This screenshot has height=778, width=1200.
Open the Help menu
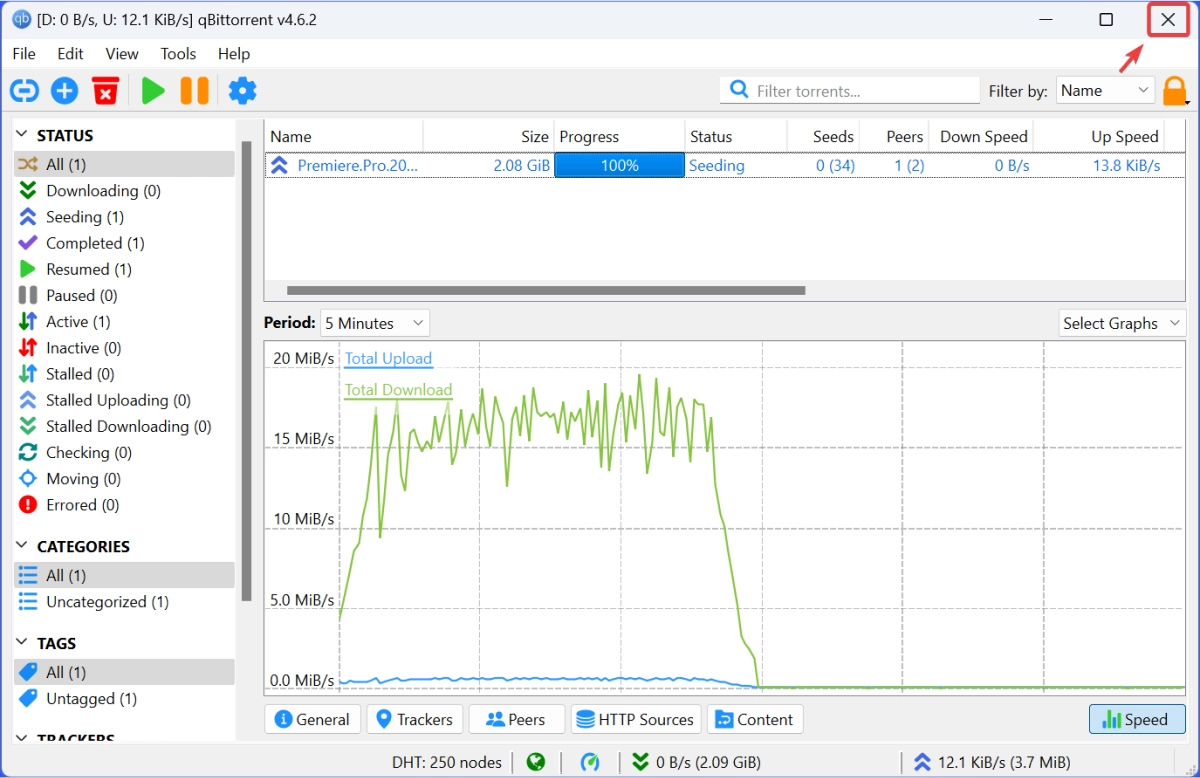(234, 53)
